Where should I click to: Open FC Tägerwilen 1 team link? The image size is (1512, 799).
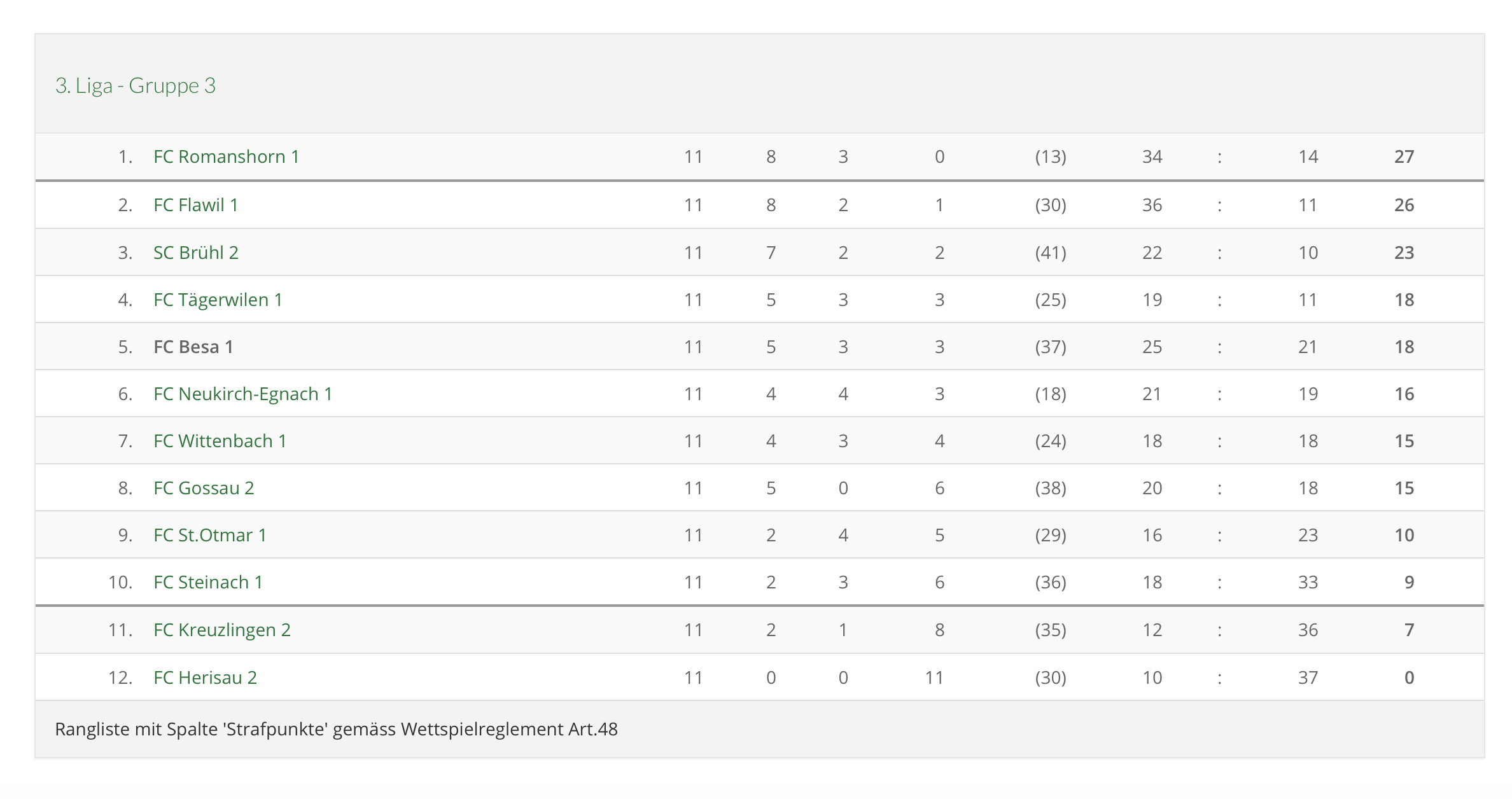point(218,300)
